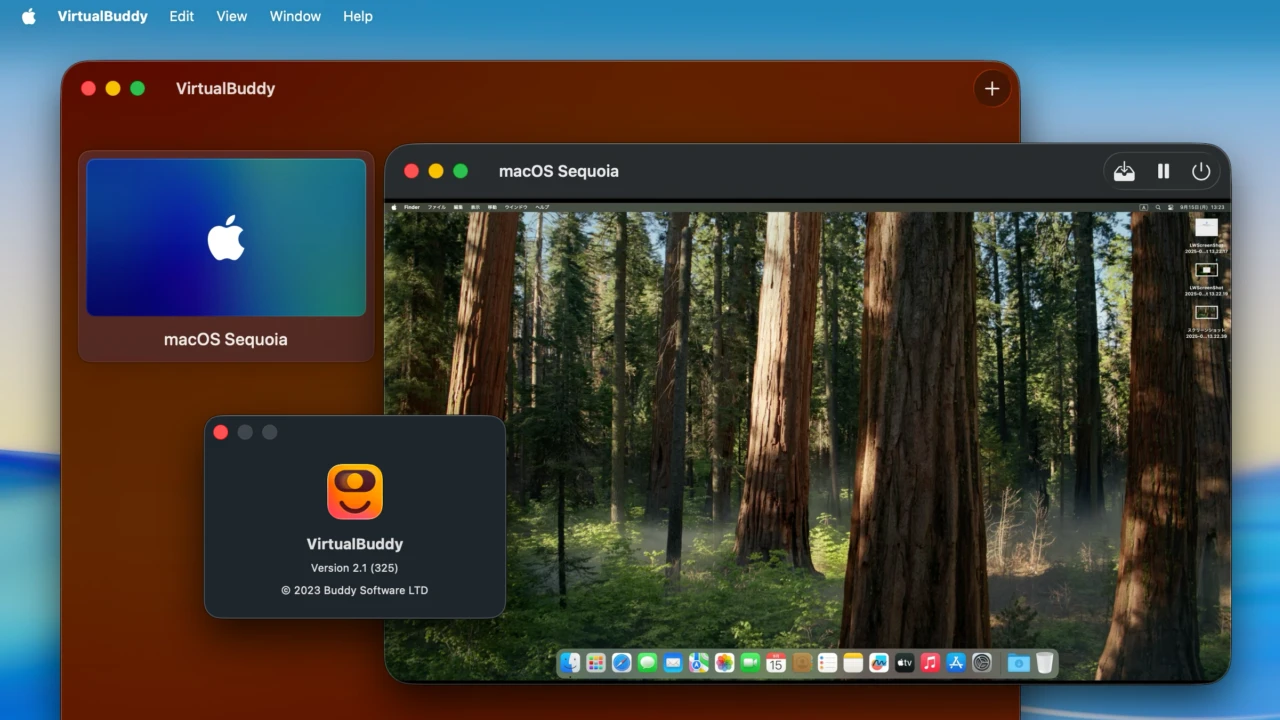Screen dimensions: 1280x720
Task: Select the macOS Sequoia VM thumbnail
Action: click(225, 237)
